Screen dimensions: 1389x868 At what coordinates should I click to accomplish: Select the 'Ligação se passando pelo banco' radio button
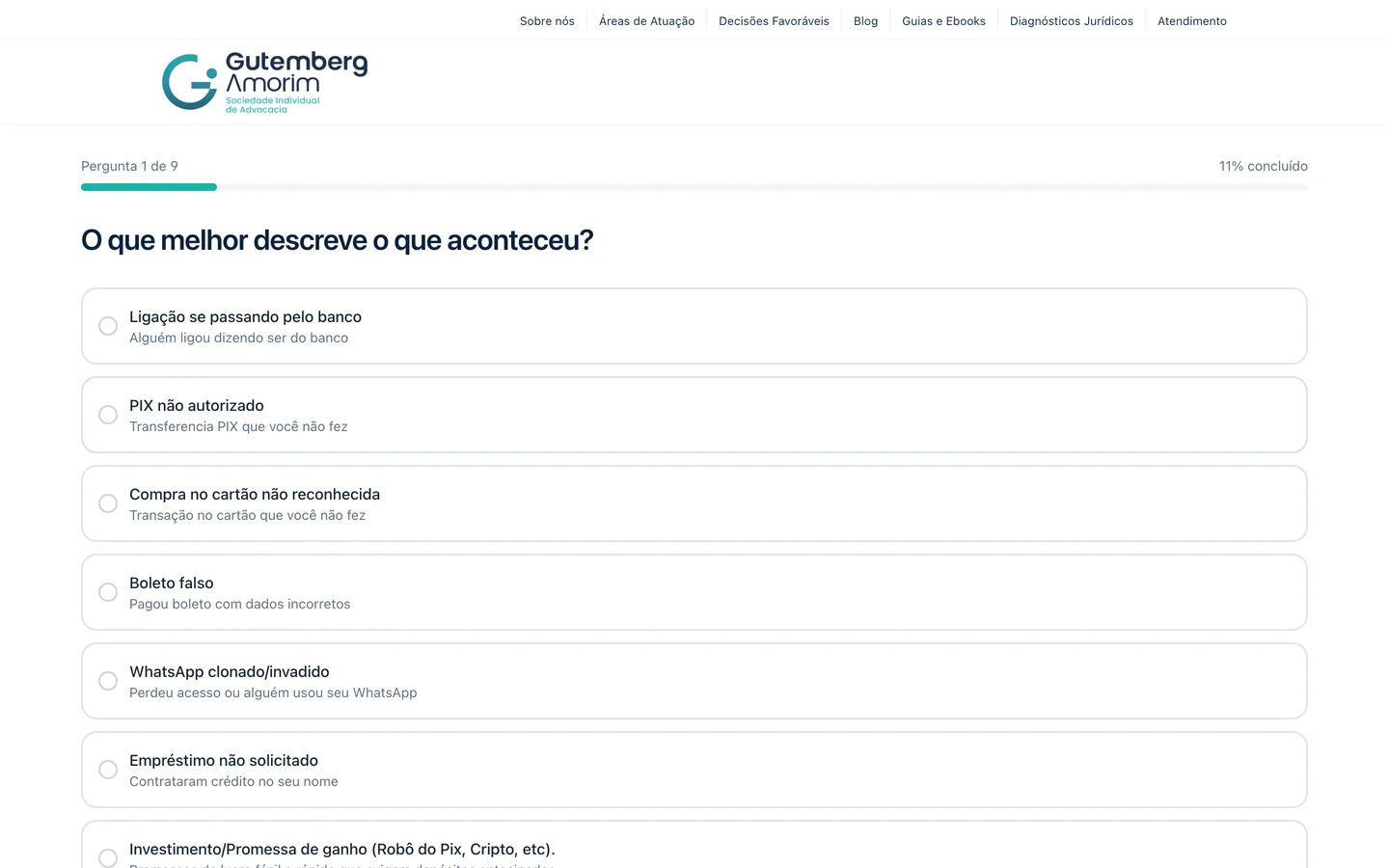pos(108,326)
